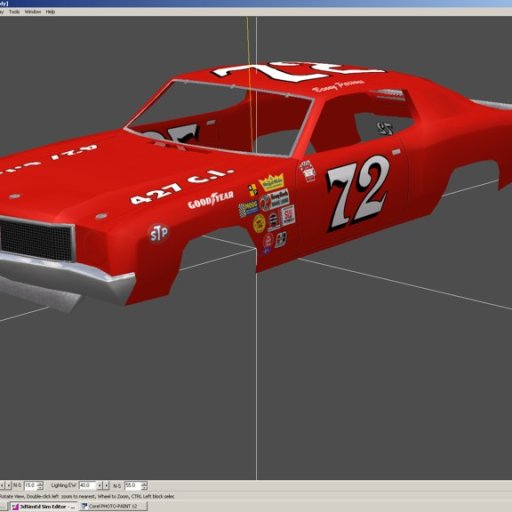This screenshot has width=512, height=512.
Task: Click the Lighting E/W value field
Action: tap(87, 485)
